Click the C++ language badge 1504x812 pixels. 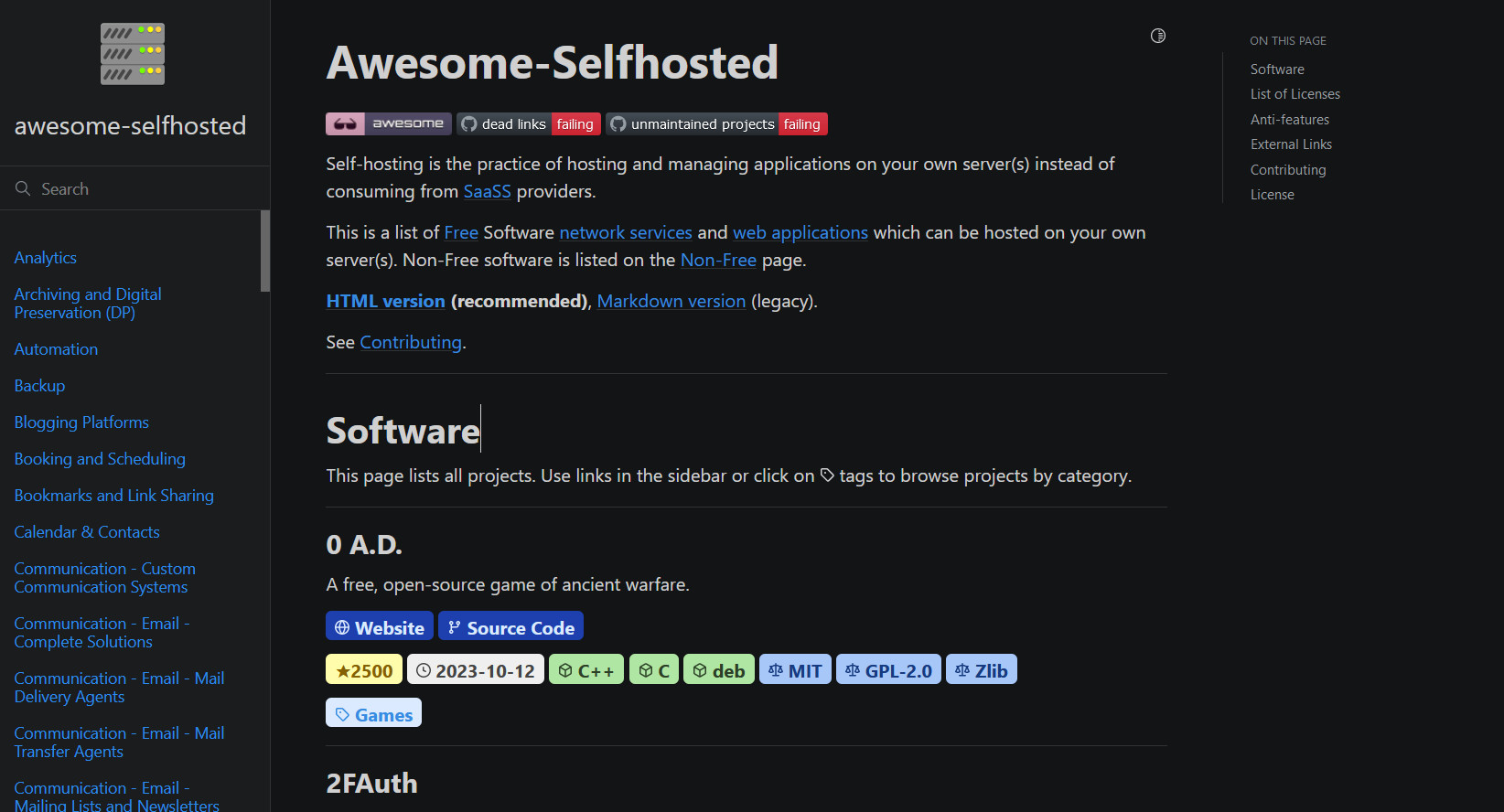[x=586, y=669]
